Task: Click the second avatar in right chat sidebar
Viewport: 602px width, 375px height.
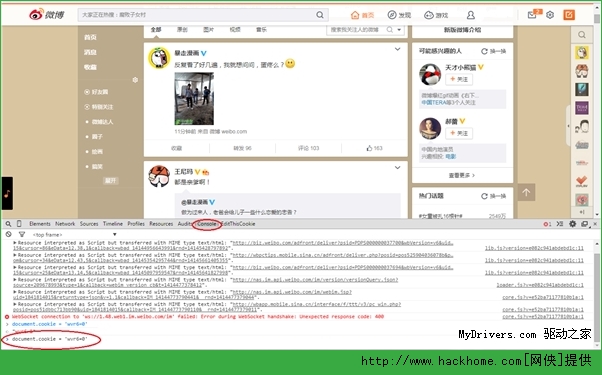Action: [x=582, y=71]
